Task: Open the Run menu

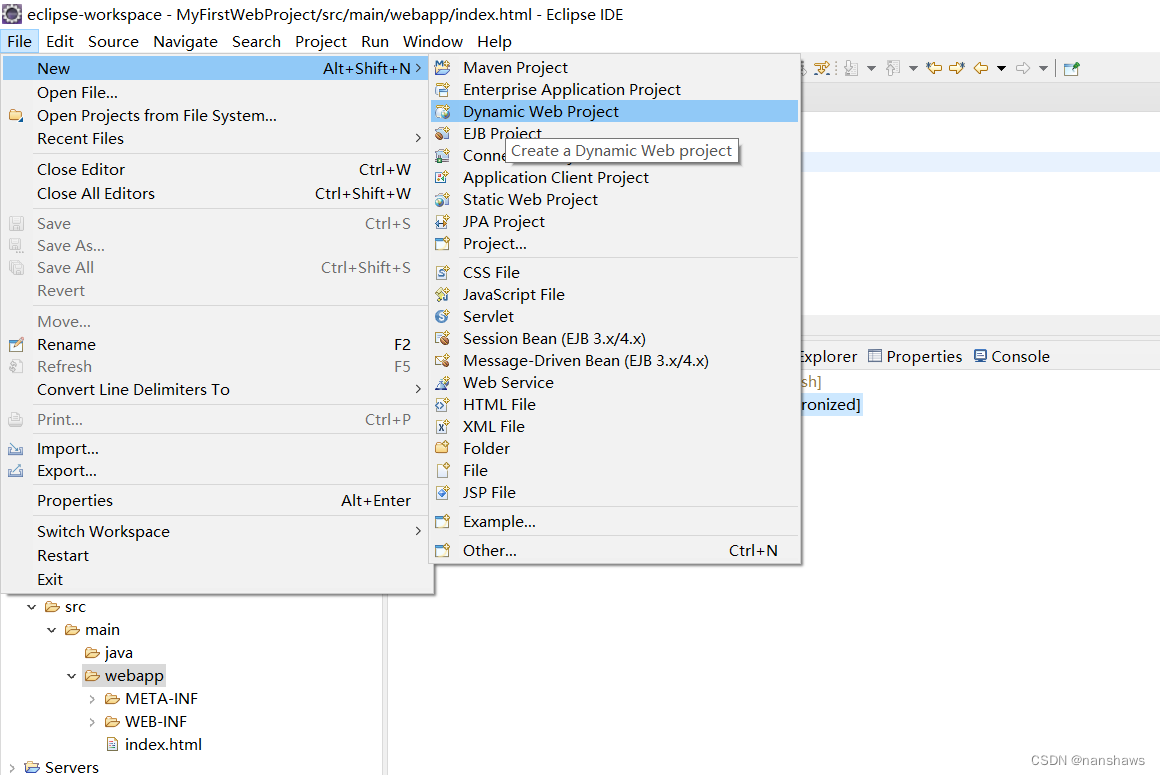Action: coord(374,41)
